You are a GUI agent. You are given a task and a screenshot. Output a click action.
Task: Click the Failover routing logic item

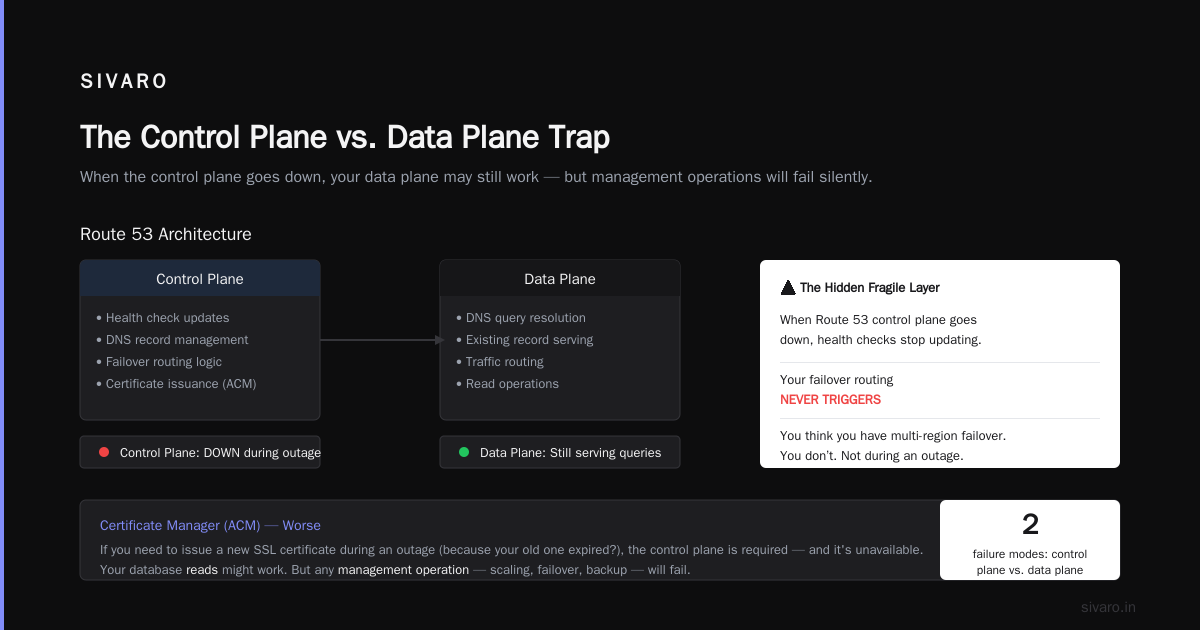(159, 362)
